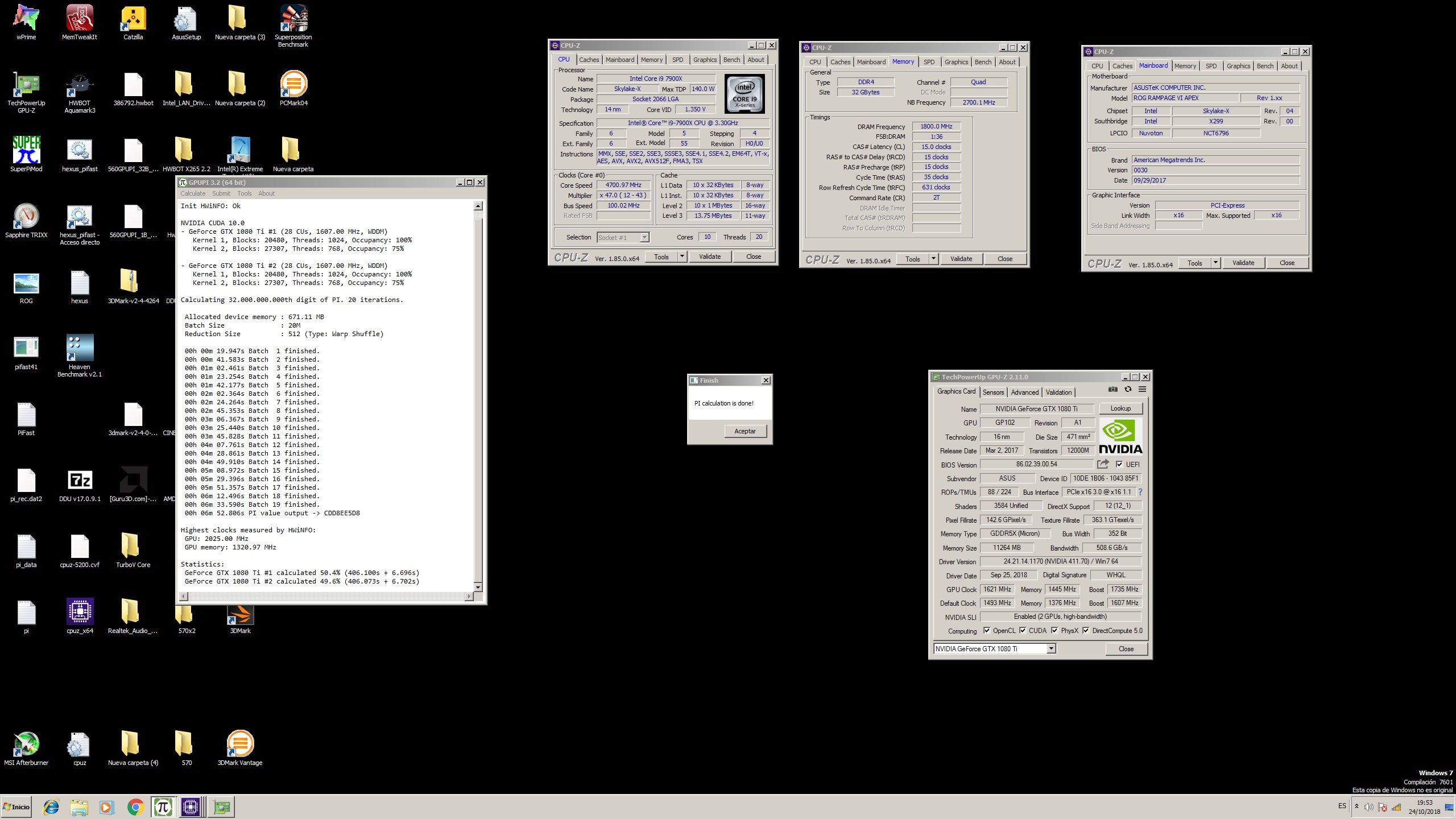The height and width of the screenshot is (819, 1456).
Task: Open the wPrime desktop icon
Action: coord(26,22)
